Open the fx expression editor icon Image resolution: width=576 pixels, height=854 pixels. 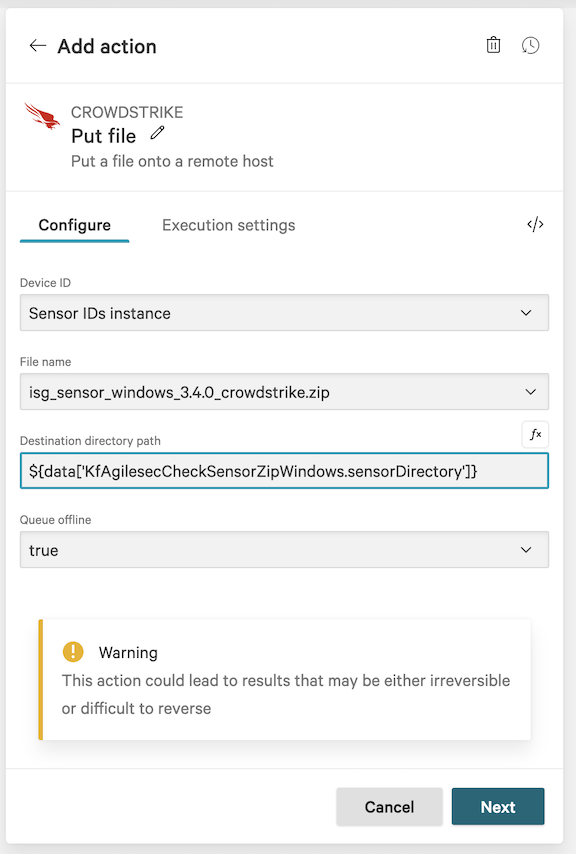click(535, 434)
